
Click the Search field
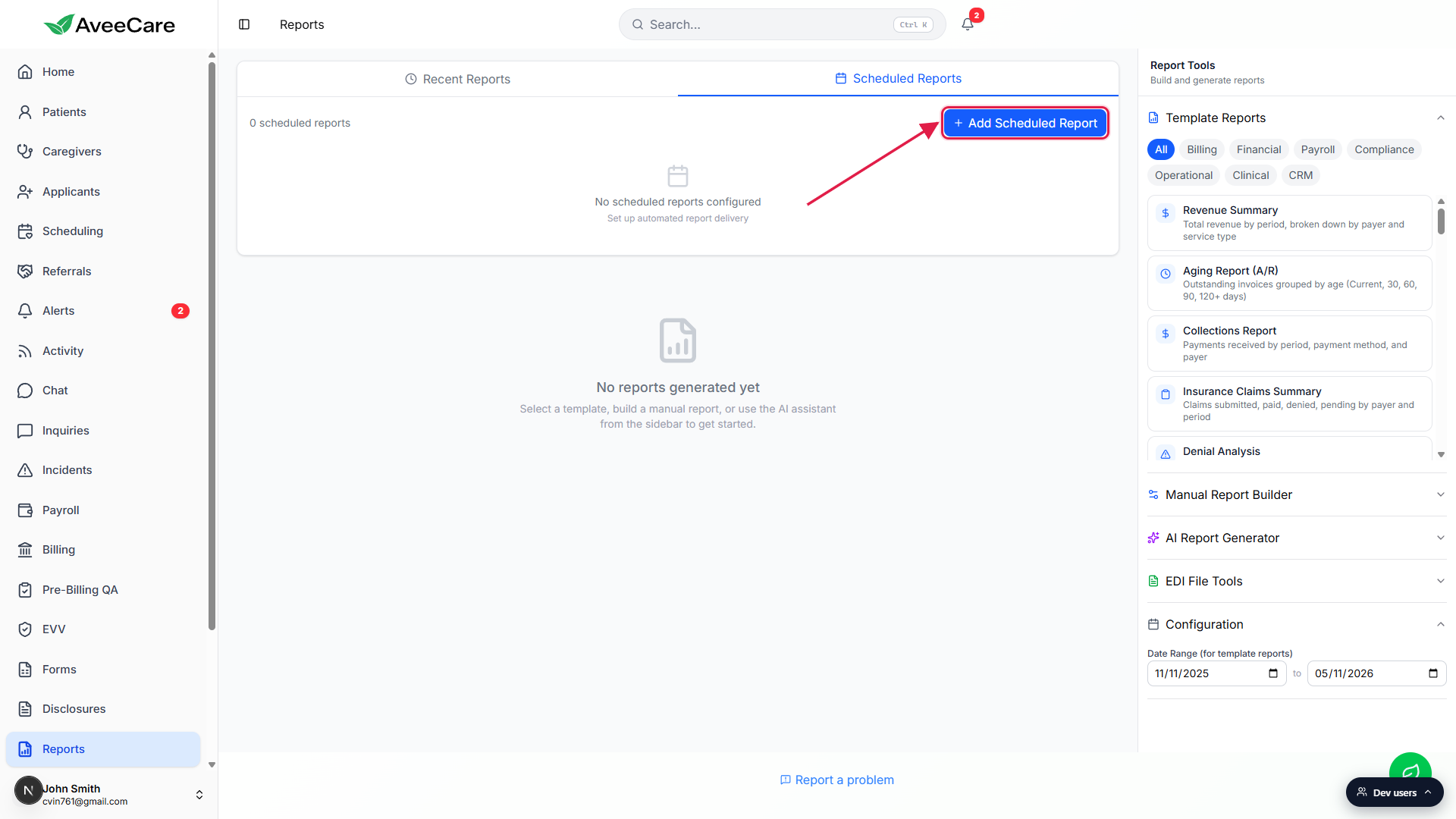pos(782,24)
